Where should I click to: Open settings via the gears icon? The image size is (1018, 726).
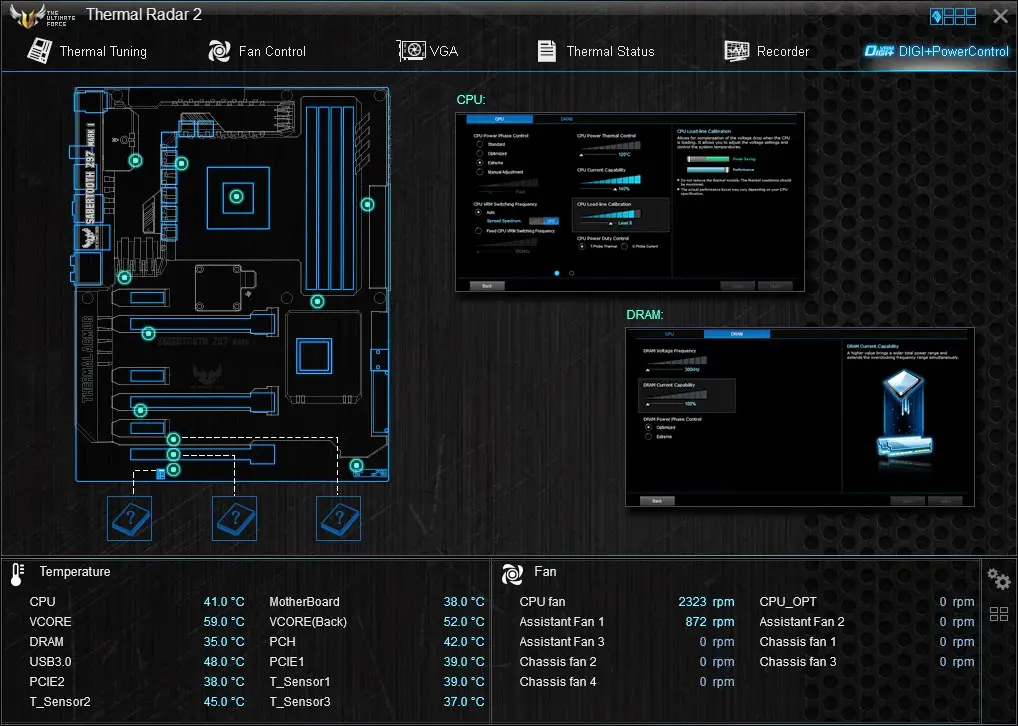coord(999,579)
